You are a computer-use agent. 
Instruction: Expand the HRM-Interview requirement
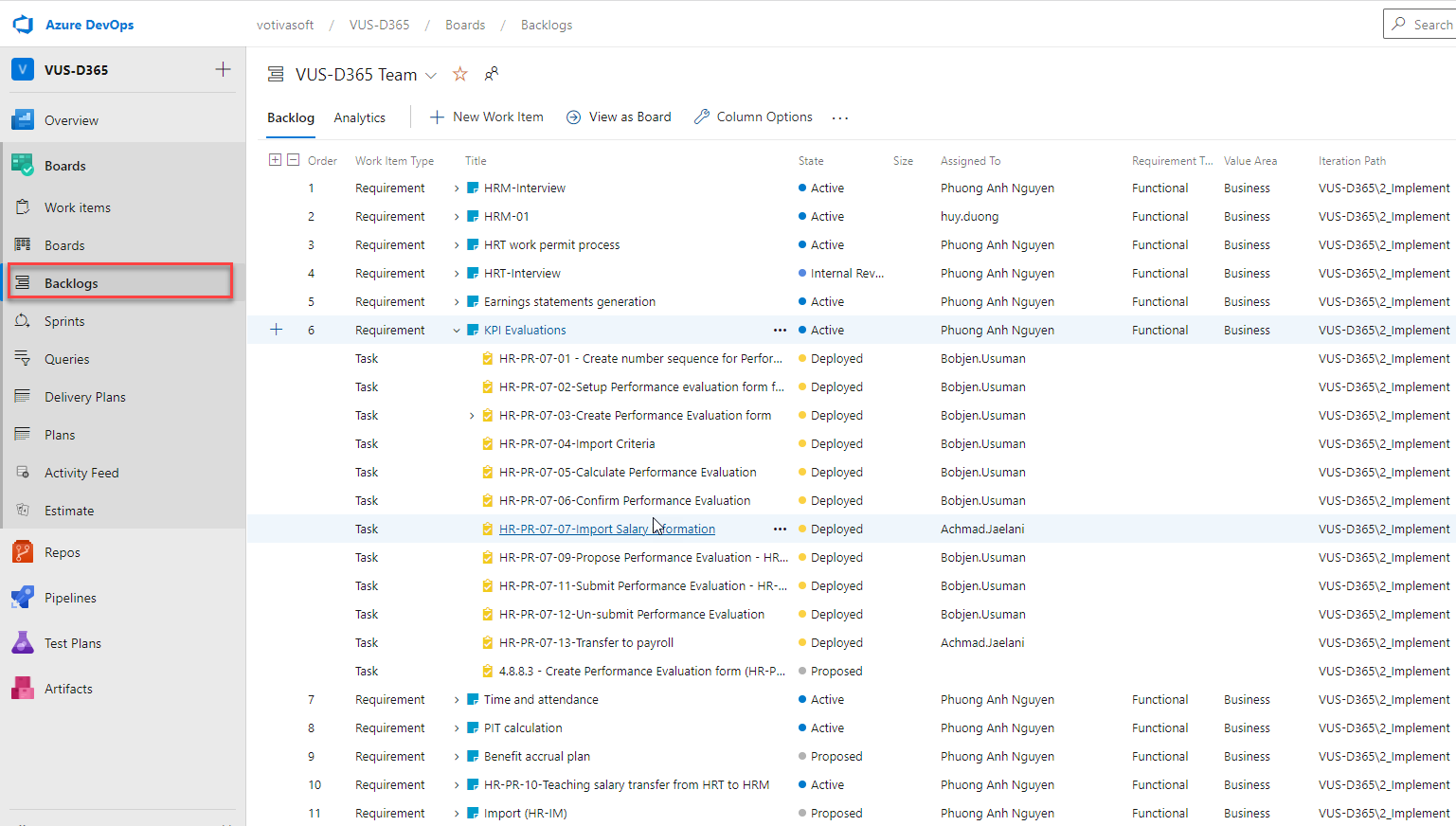tap(457, 189)
